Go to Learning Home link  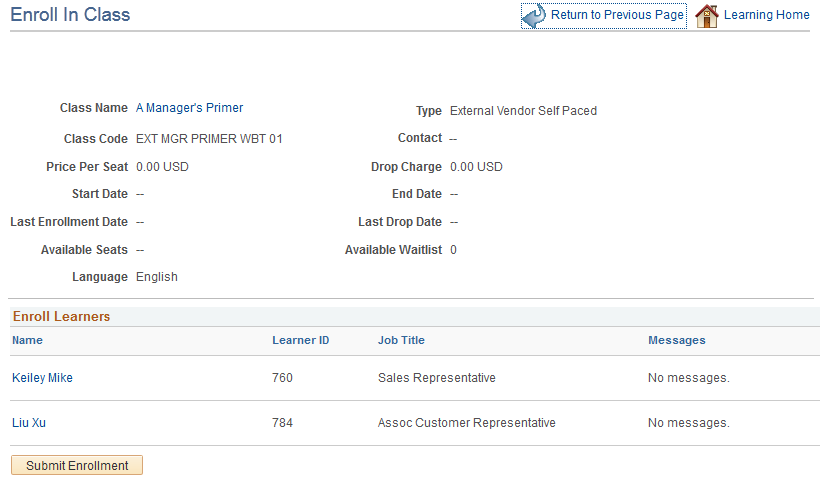(x=766, y=15)
